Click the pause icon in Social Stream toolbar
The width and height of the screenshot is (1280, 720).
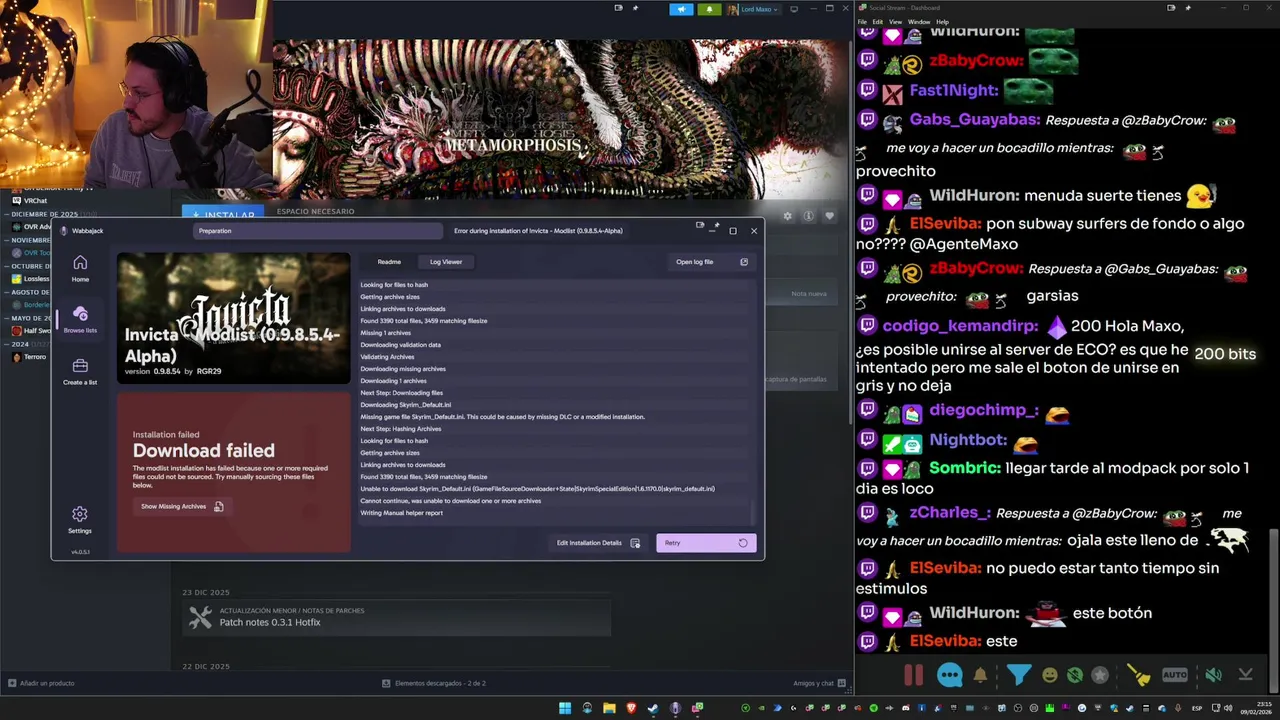point(913,675)
